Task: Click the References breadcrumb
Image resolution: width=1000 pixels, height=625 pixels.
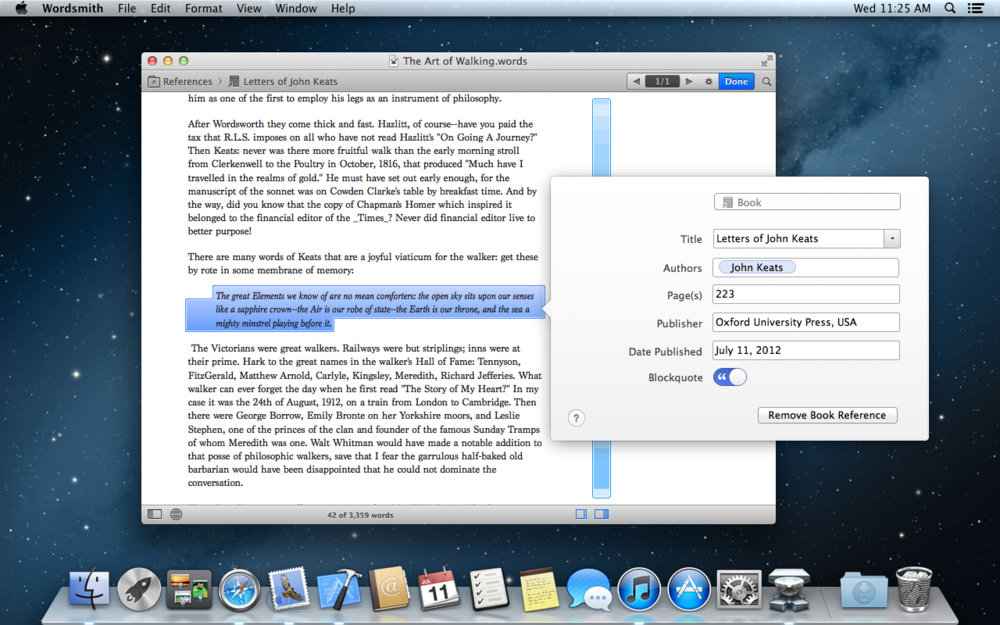Action: (180, 82)
